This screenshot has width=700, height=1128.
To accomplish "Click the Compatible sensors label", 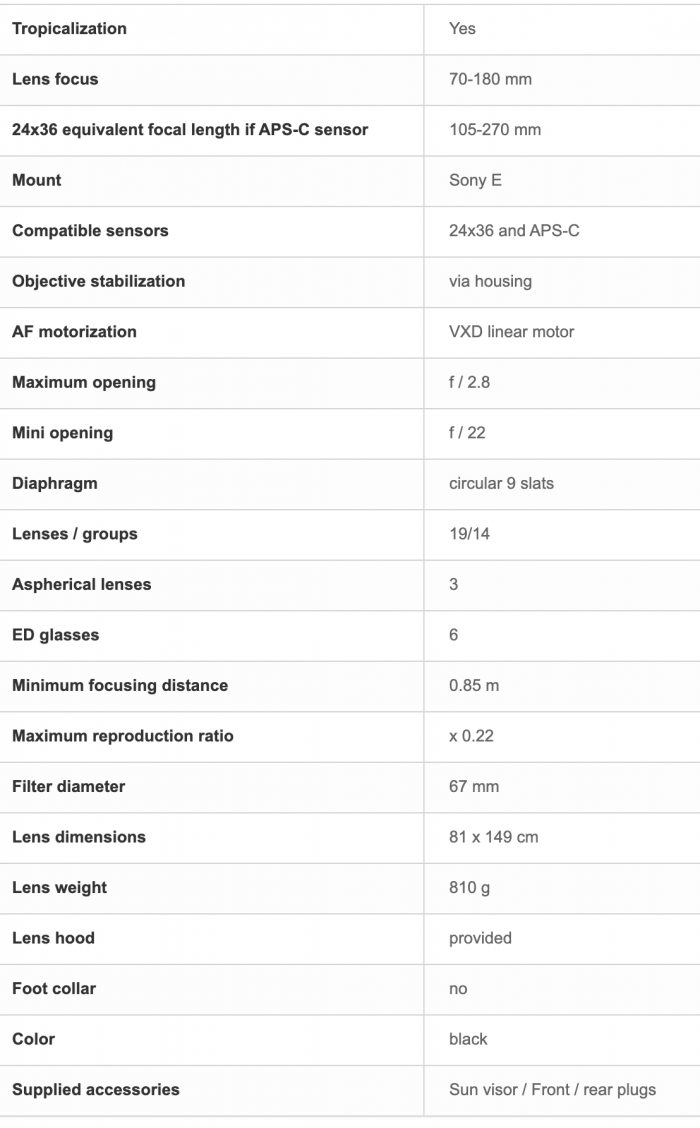I will tap(90, 230).
